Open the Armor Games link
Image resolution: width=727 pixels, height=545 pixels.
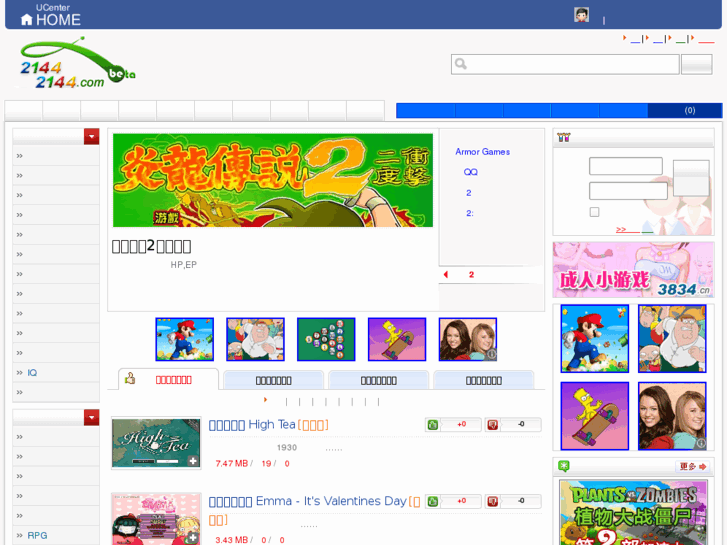(x=482, y=152)
